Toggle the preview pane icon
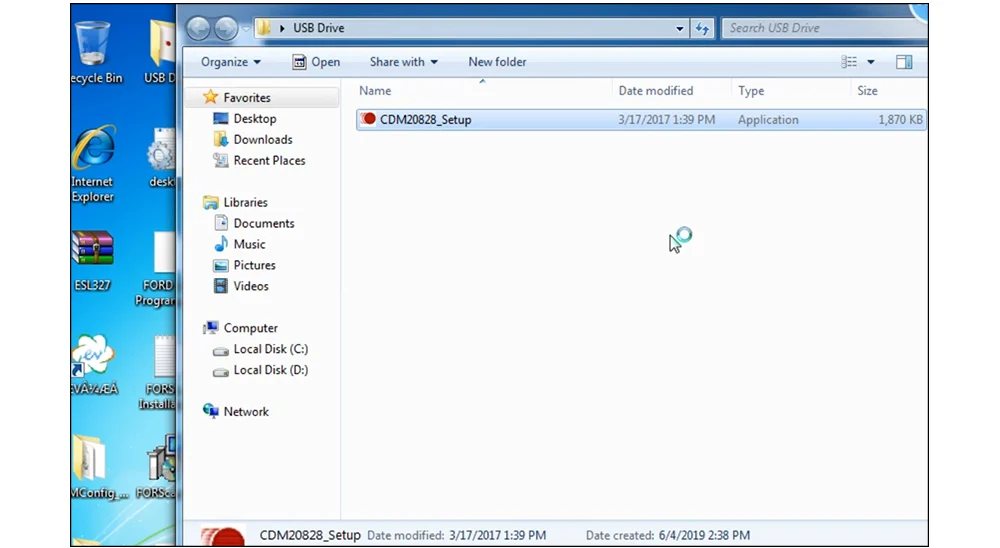This screenshot has width=1000, height=548. (x=904, y=62)
